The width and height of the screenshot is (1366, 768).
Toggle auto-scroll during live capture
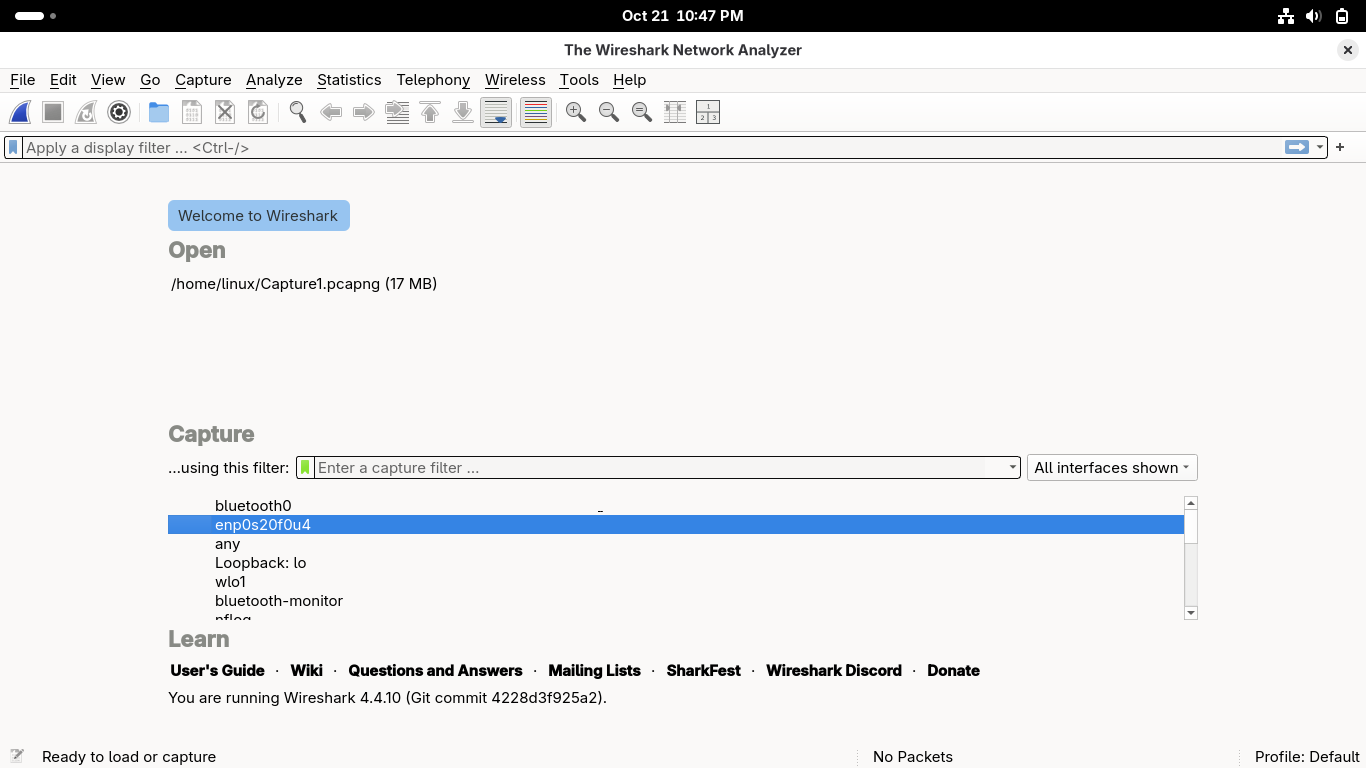pyautogui.click(x=496, y=113)
